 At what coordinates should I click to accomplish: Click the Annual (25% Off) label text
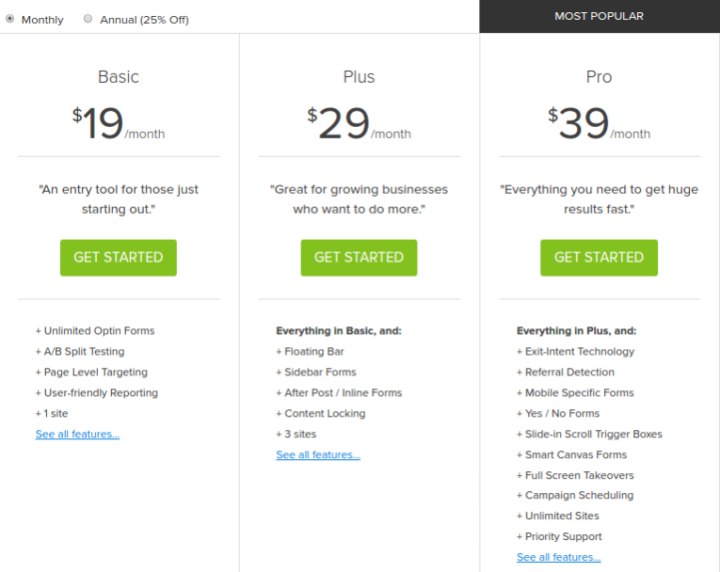click(144, 20)
